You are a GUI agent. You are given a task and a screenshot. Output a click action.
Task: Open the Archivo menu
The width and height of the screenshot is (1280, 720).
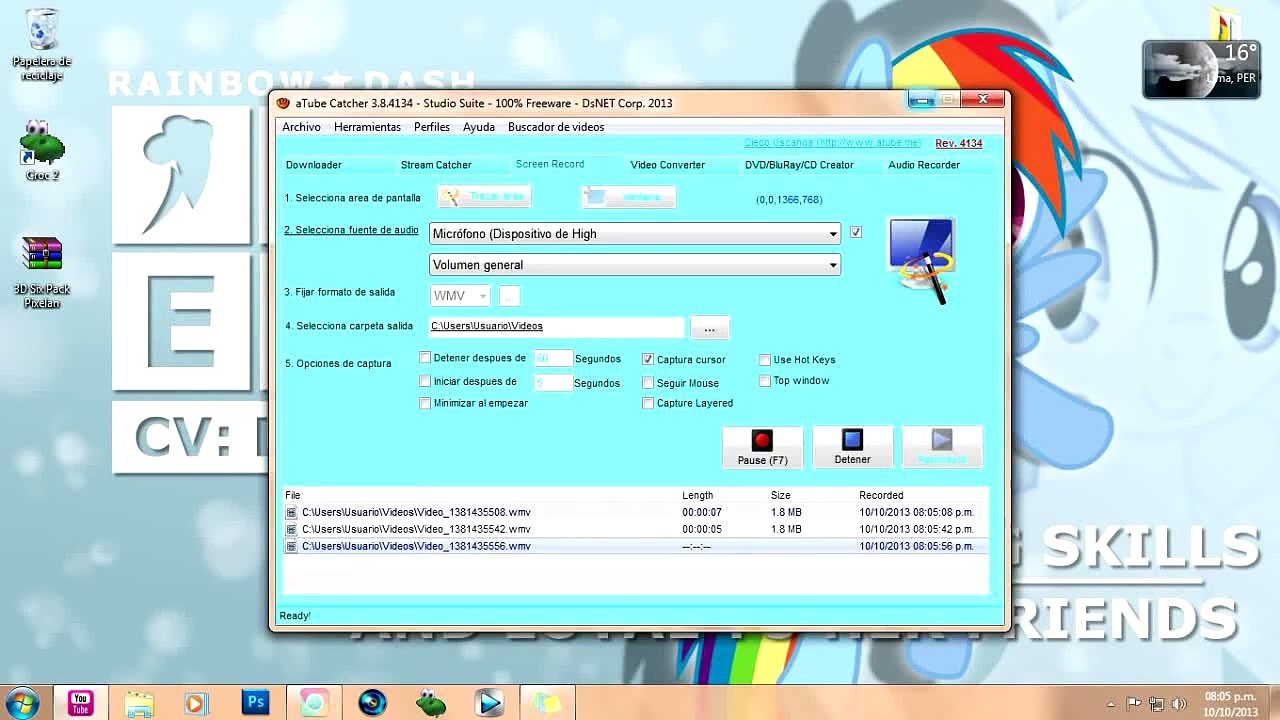[301, 127]
